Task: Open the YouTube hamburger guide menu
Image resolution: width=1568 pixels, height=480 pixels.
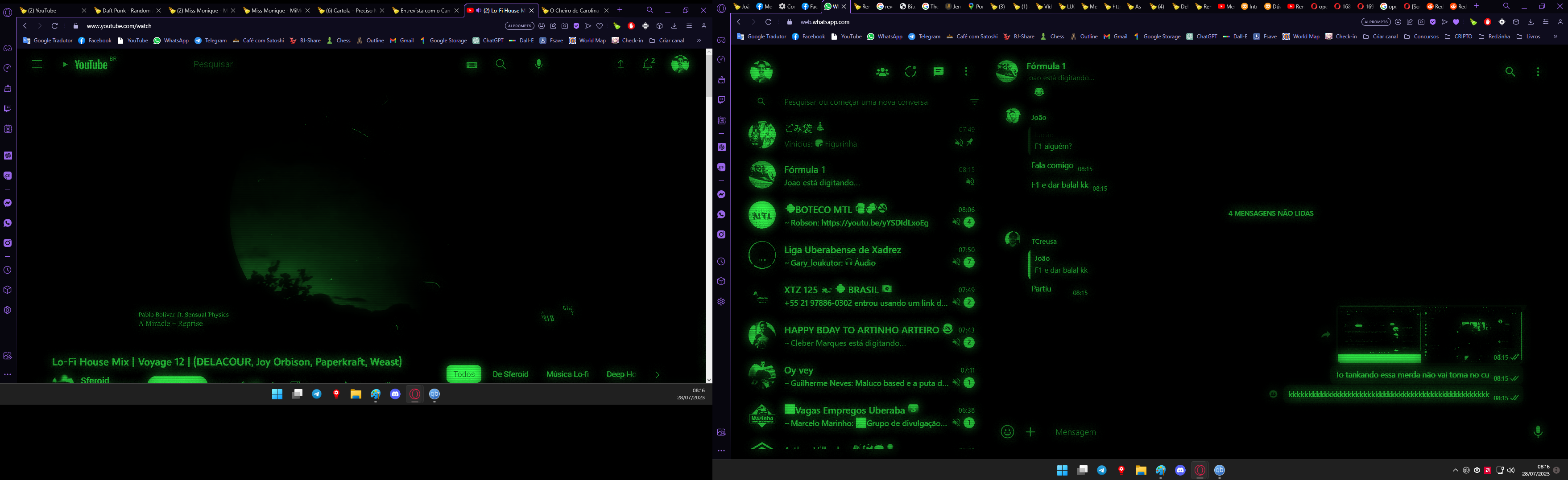Action: click(x=37, y=64)
